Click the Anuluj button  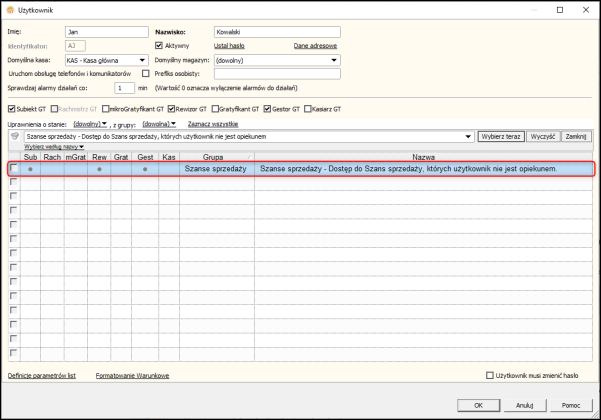525,405
